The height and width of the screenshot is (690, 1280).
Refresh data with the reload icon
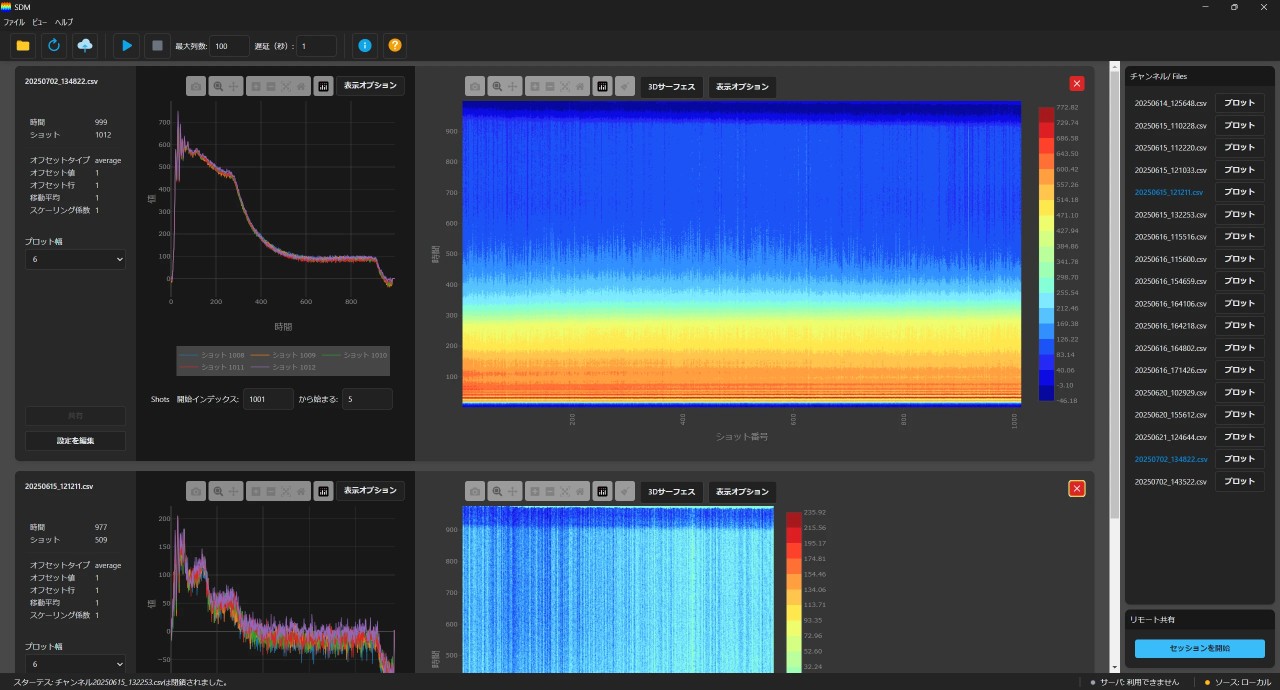54,45
